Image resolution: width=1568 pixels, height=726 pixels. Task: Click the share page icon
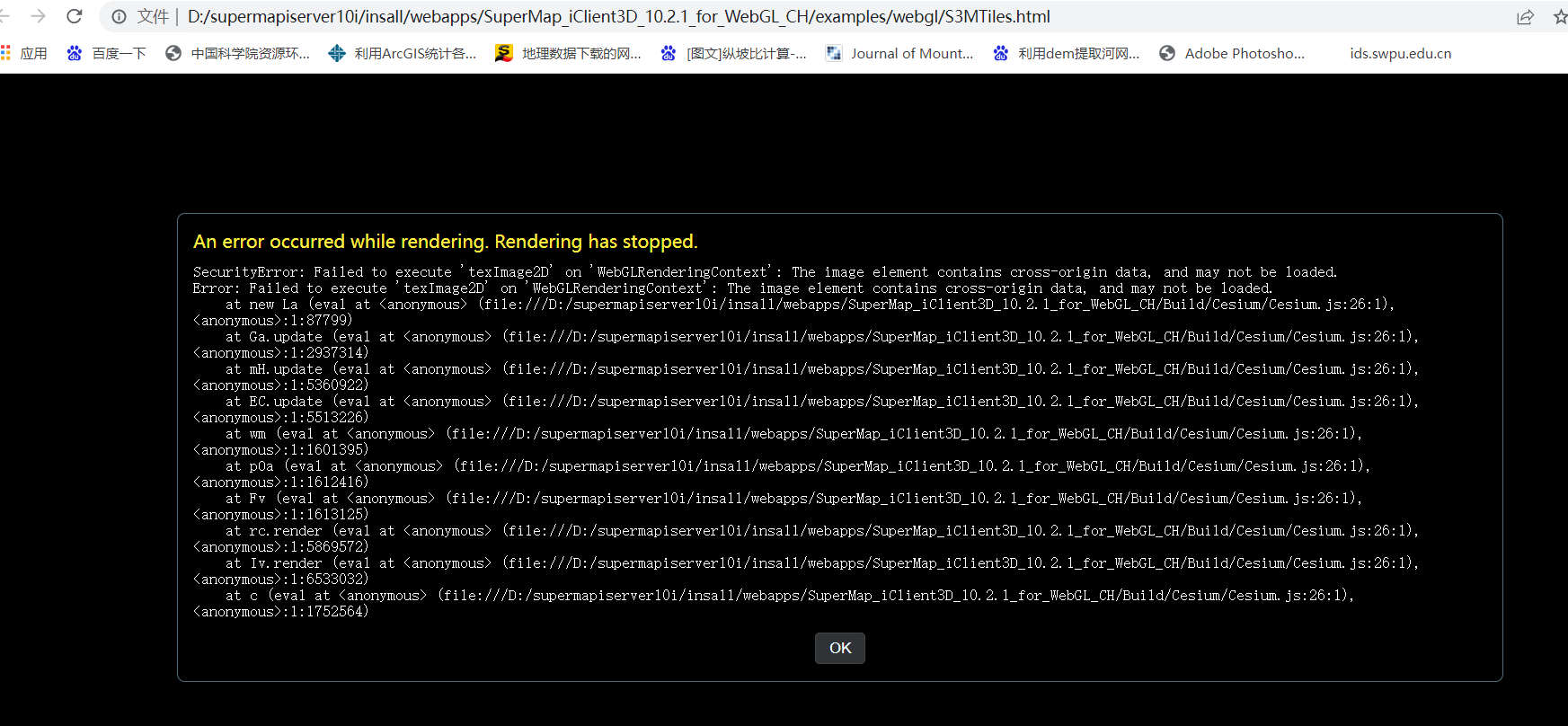1525,17
